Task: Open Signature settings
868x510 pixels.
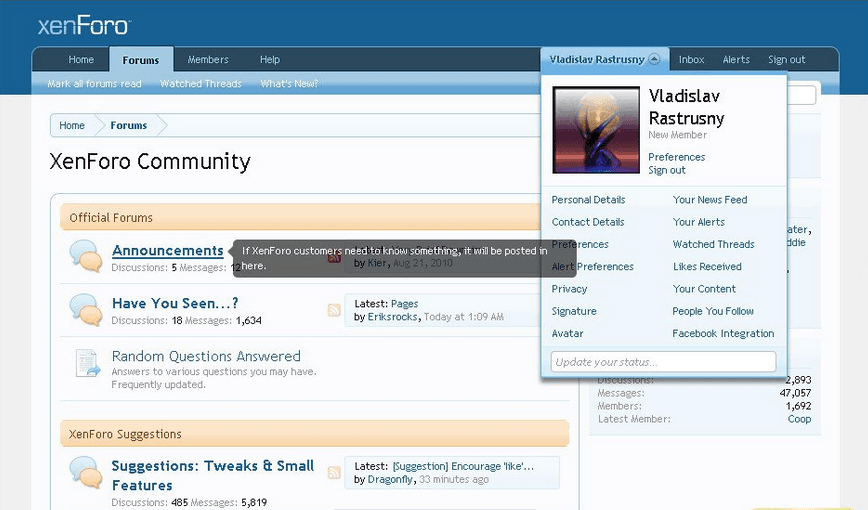Action: (x=574, y=311)
